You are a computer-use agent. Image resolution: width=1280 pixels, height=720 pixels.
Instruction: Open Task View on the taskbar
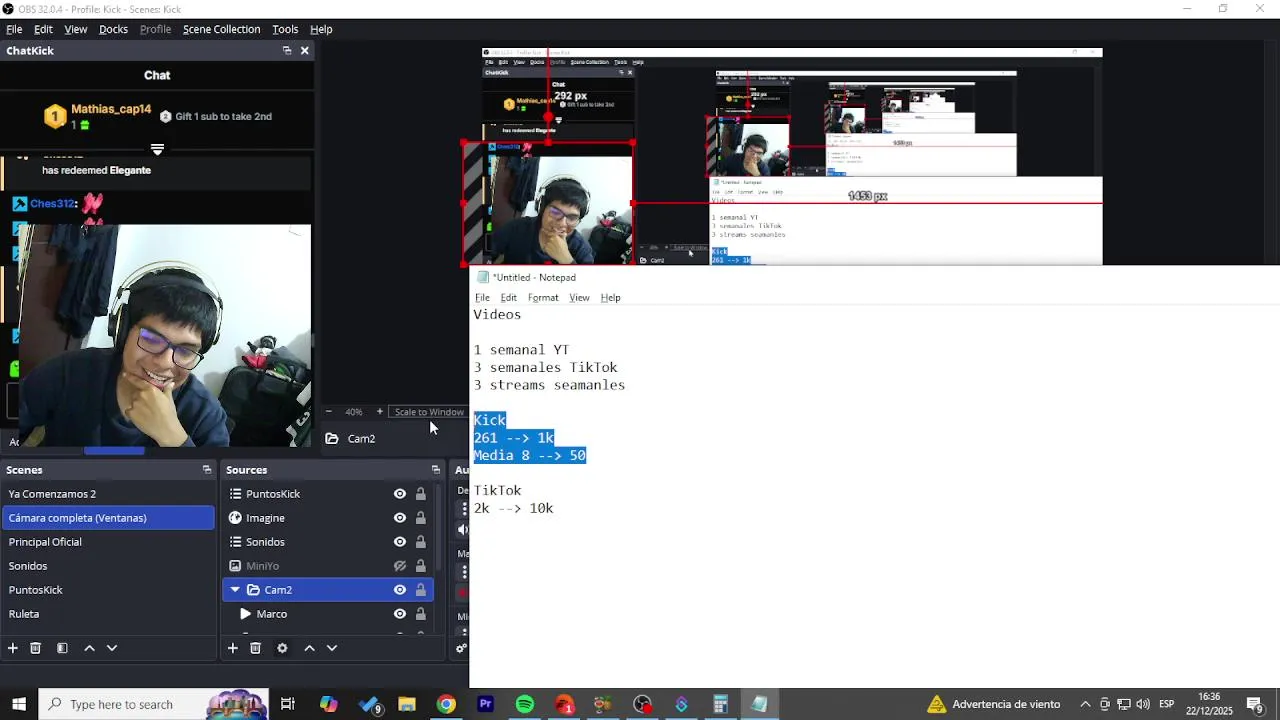tap(287, 705)
